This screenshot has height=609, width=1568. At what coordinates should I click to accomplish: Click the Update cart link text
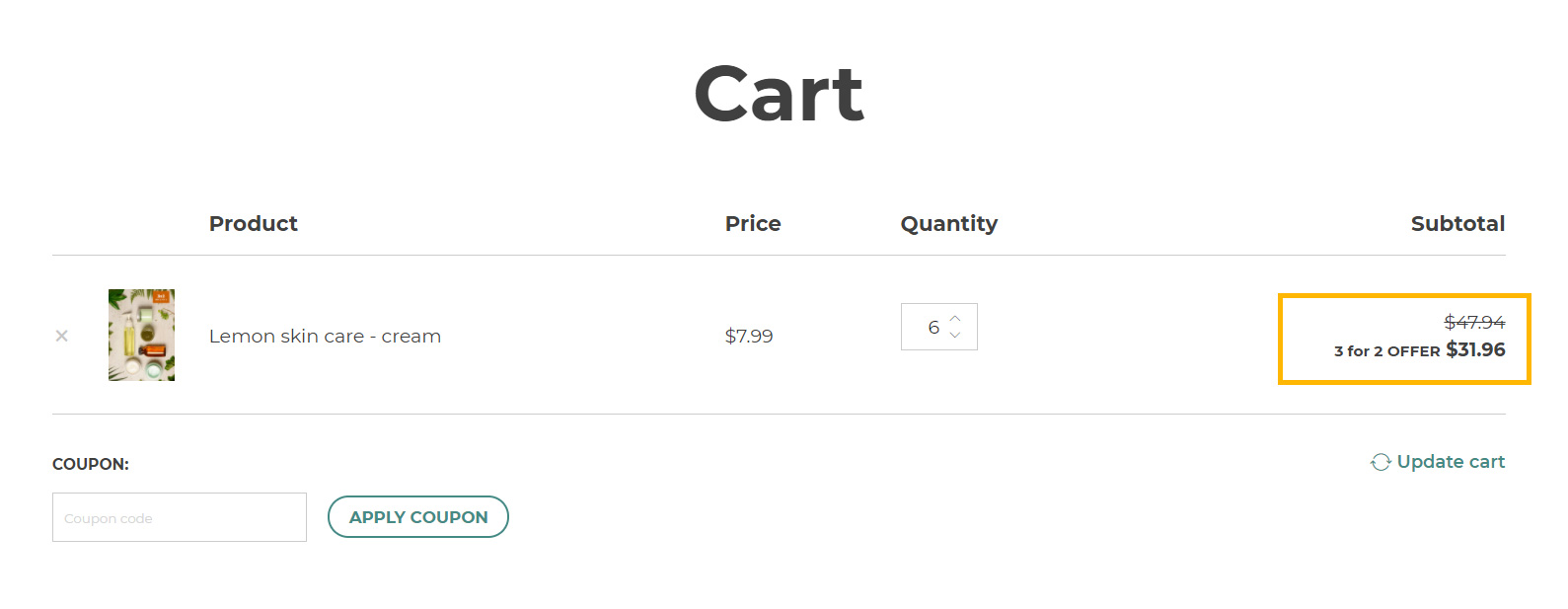point(1451,461)
